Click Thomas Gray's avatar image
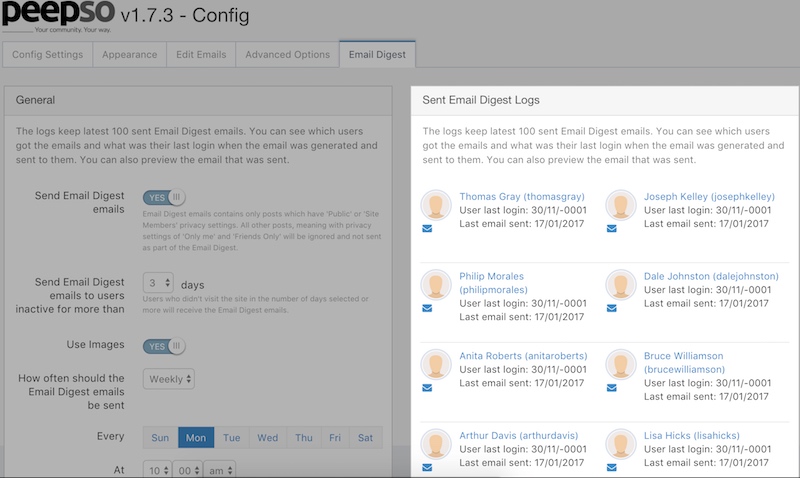The width and height of the screenshot is (800, 478). coord(436,205)
